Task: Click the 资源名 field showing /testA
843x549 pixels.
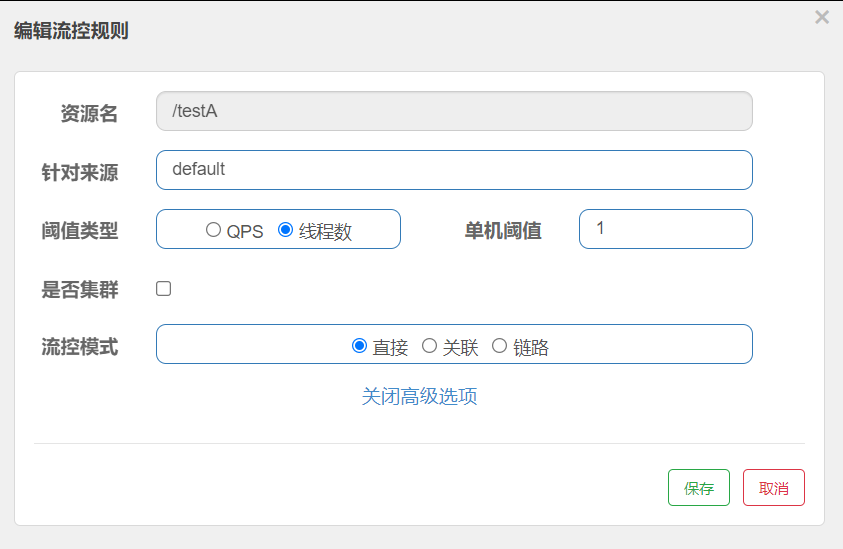Action: (454, 111)
